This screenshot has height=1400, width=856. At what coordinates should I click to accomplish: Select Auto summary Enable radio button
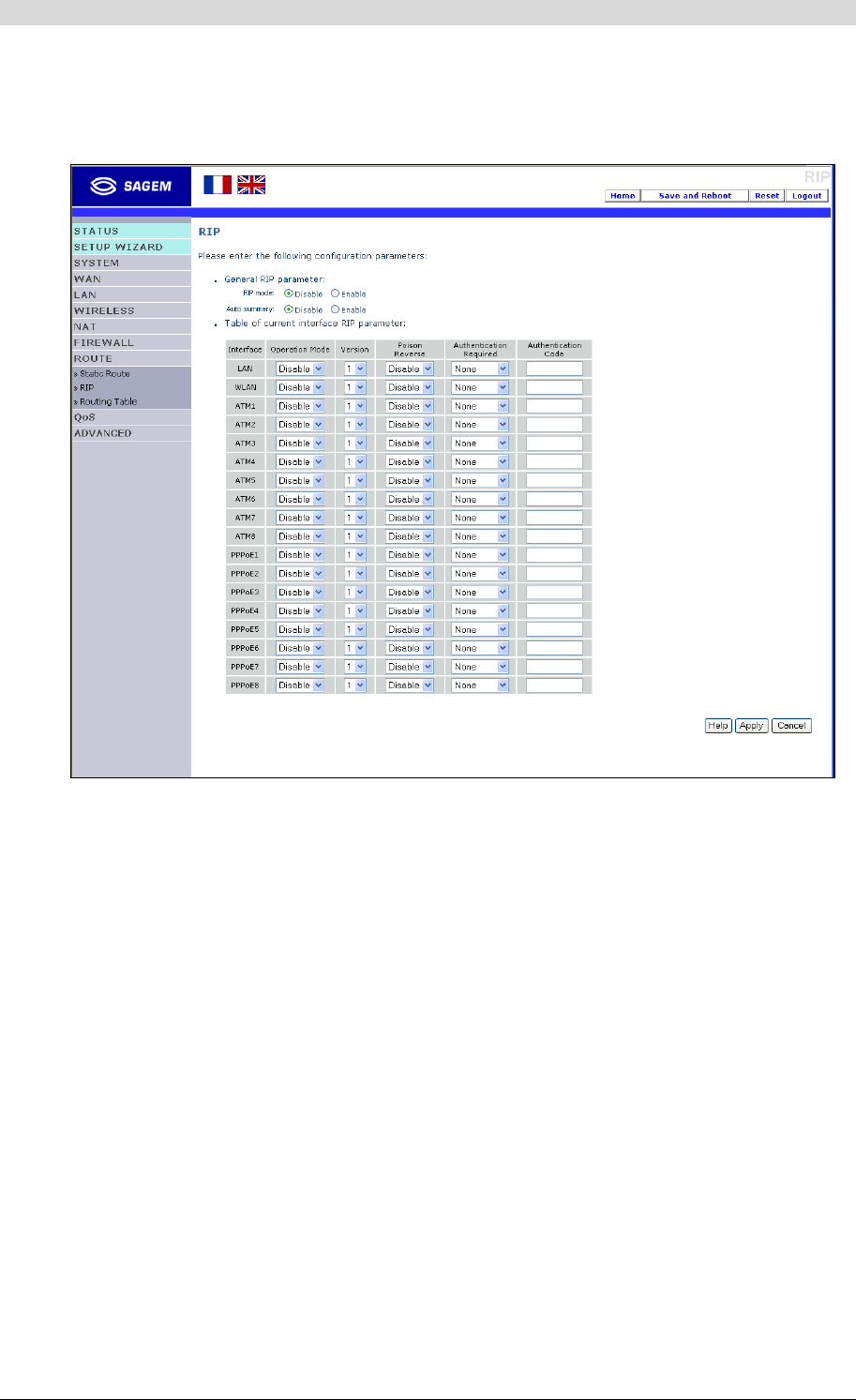click(336, 309)
